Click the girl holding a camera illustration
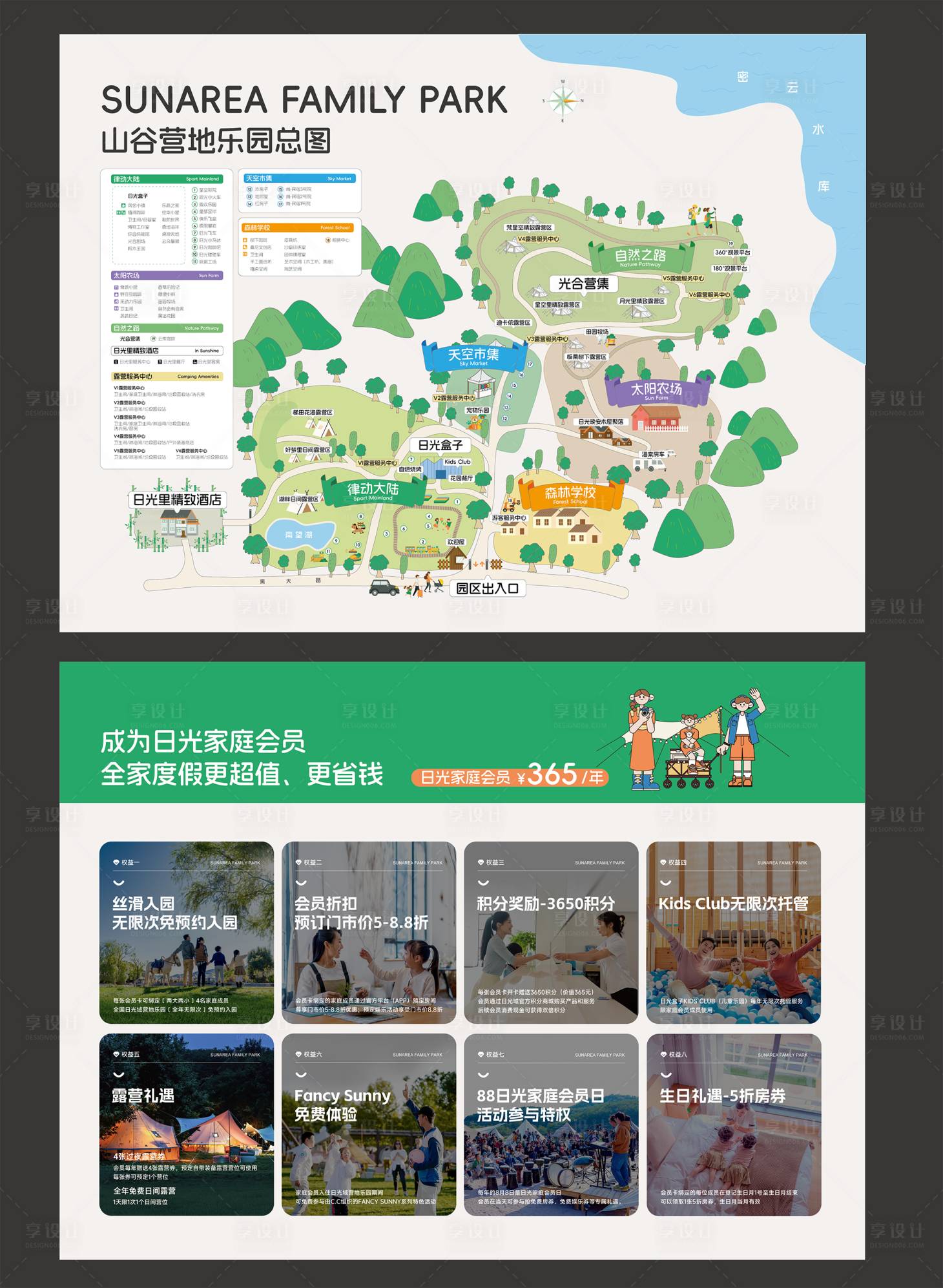Image resolution: width=943 pixels, height=1288 pixels. (643, 739)
